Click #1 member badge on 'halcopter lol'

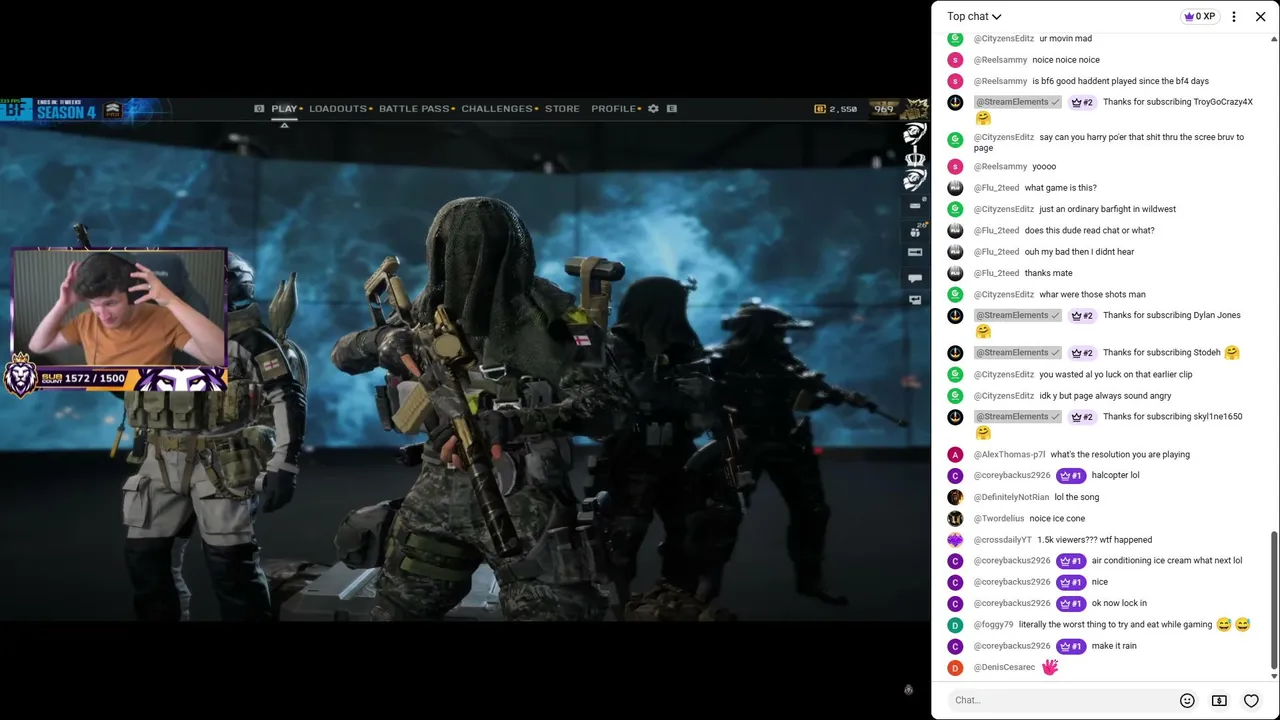point(1070,476)
